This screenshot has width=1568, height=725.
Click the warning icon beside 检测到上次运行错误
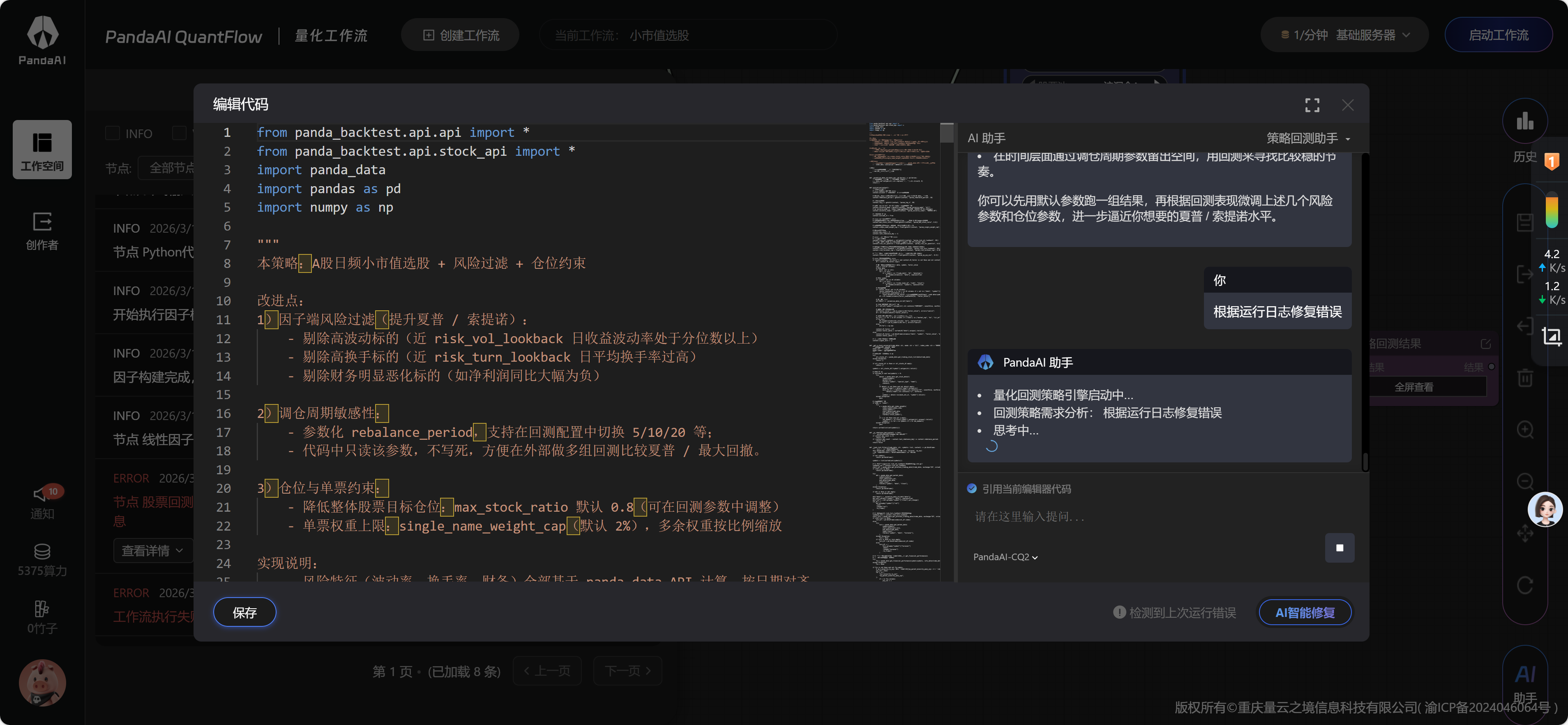click(x=1119, y=612)
